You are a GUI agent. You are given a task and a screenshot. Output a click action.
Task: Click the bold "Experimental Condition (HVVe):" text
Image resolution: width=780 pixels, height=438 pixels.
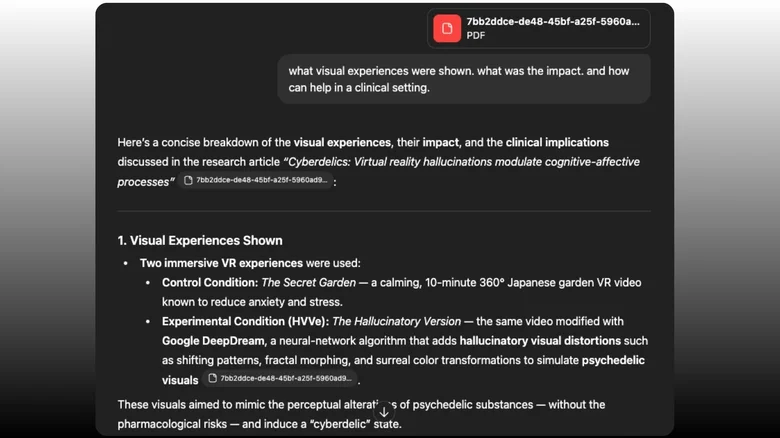(x=245, y=321)
